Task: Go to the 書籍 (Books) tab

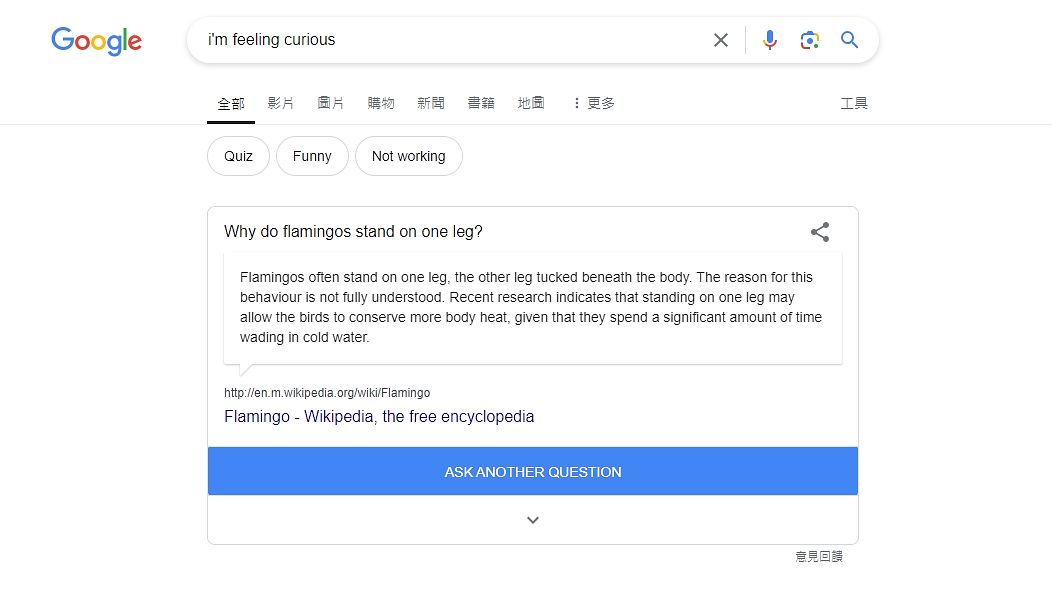Action: 481,103
